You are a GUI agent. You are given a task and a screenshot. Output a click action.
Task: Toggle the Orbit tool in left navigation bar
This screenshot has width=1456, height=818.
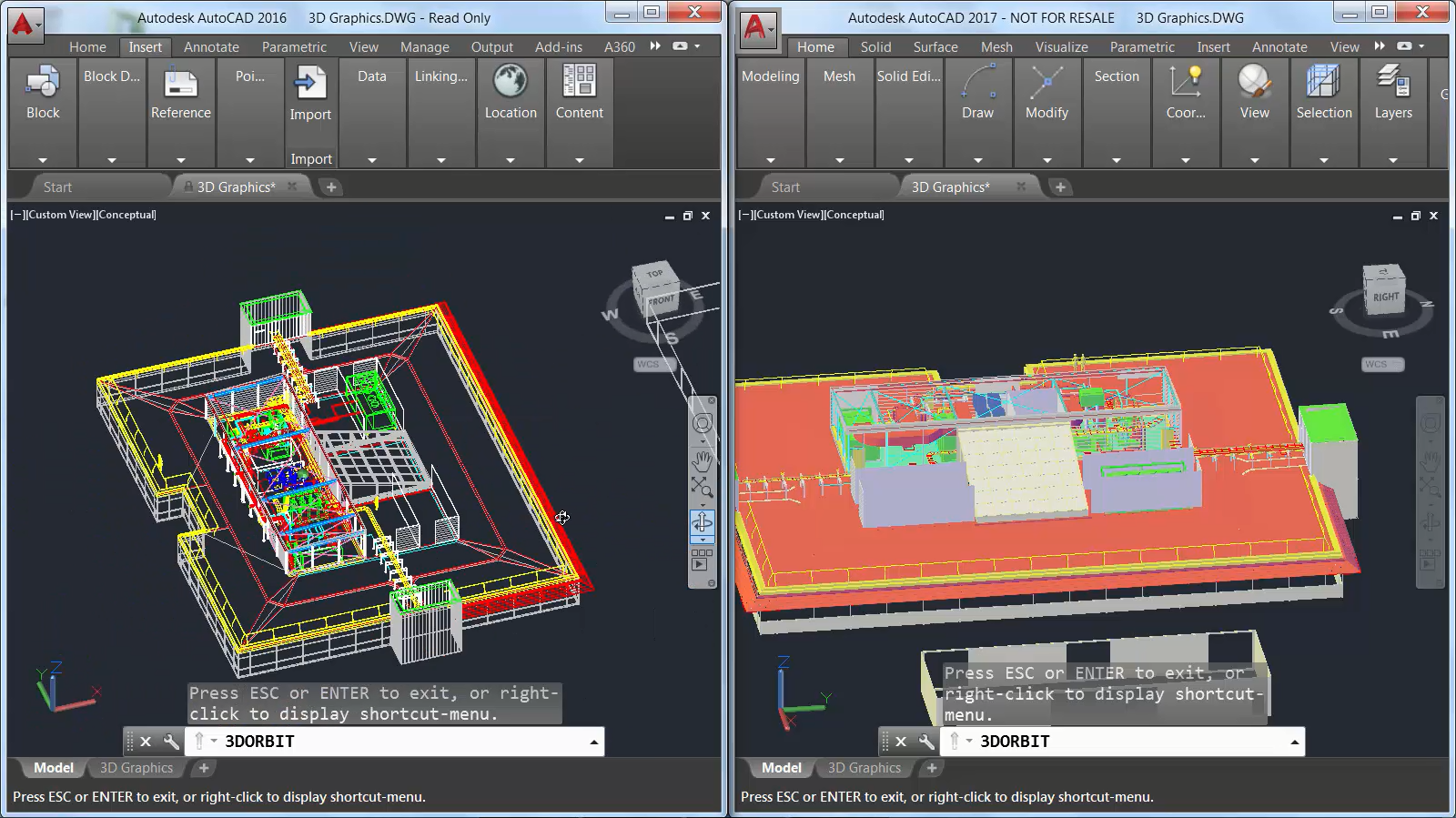pyautogui.click(x=703, y=521)
